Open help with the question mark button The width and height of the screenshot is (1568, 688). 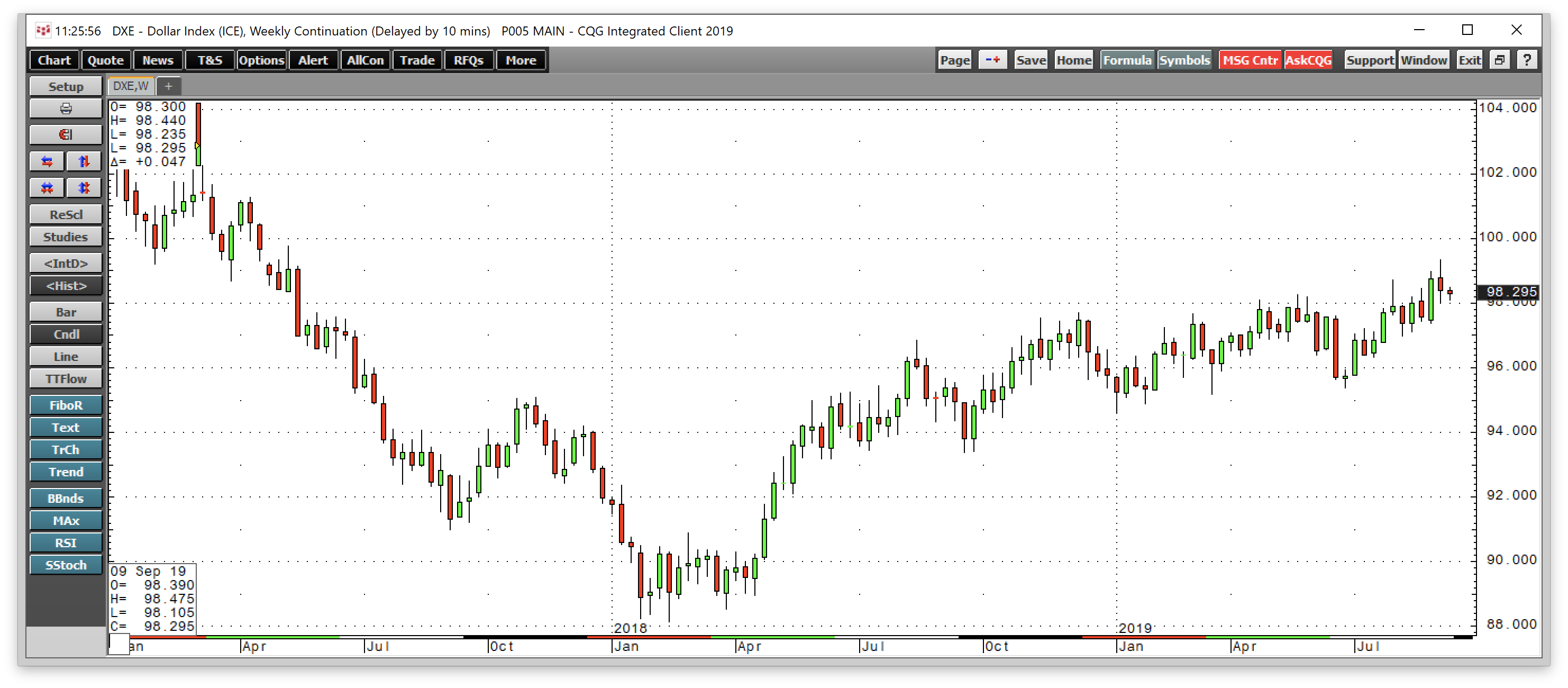[x=1527, y=60]
